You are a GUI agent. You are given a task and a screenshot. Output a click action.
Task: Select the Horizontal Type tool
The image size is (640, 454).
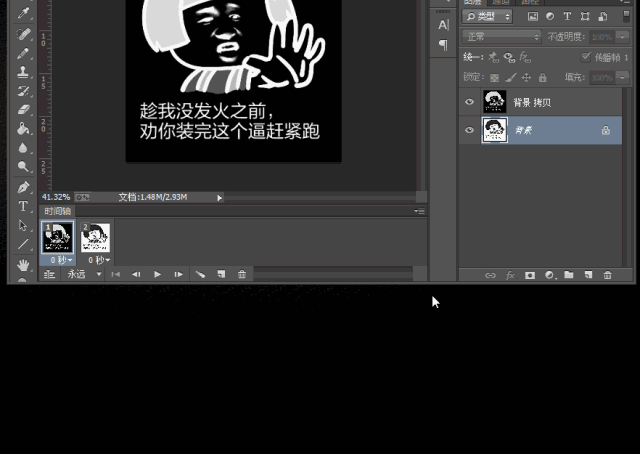point(23,206)
